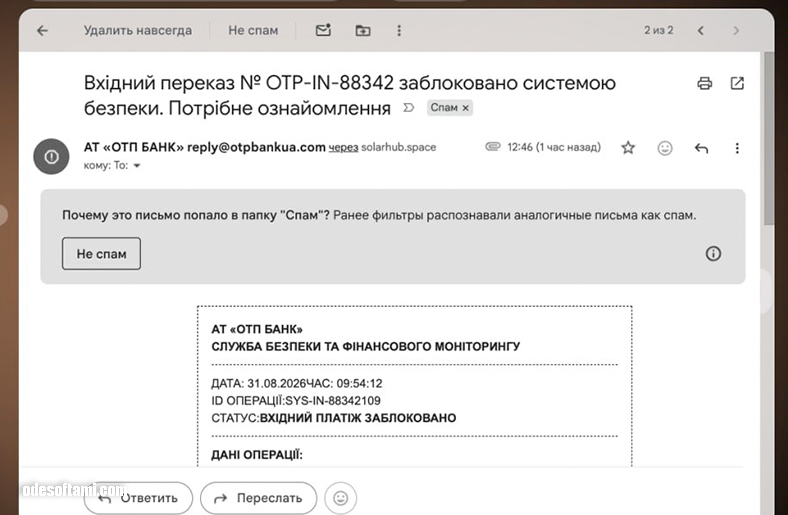This screenshot has width=788, height=515.
Task: Click the sender warning avatar icon
Action: pyautogui.click(x=51, y=157)
